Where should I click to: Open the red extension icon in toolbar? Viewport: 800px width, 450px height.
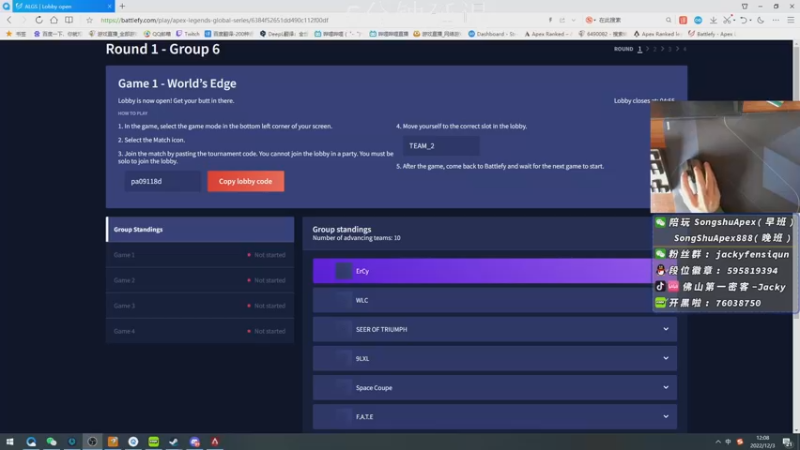[x=683, y=20]
